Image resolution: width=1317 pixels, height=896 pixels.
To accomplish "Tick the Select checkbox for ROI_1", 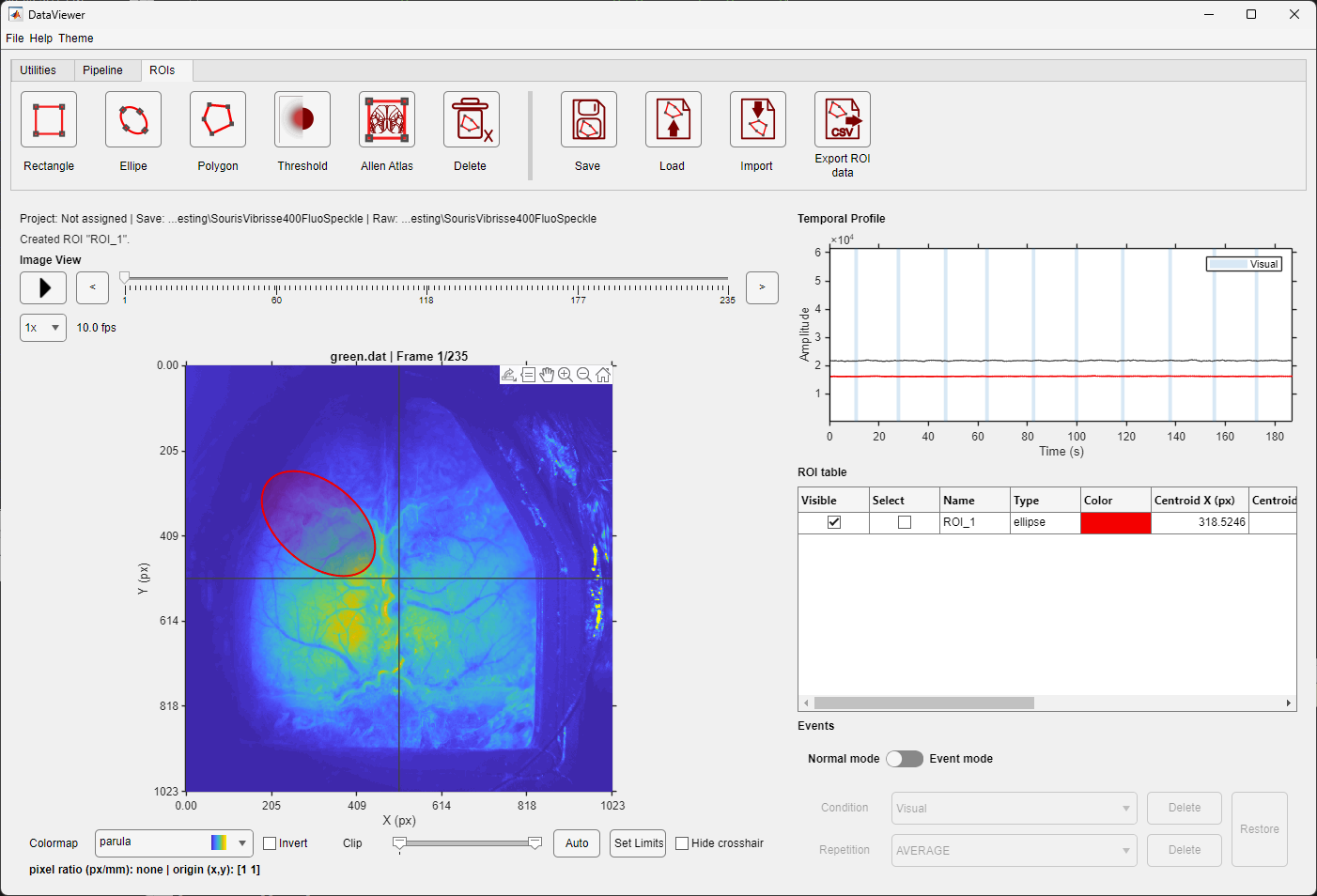I will click(x=905, y=522).
